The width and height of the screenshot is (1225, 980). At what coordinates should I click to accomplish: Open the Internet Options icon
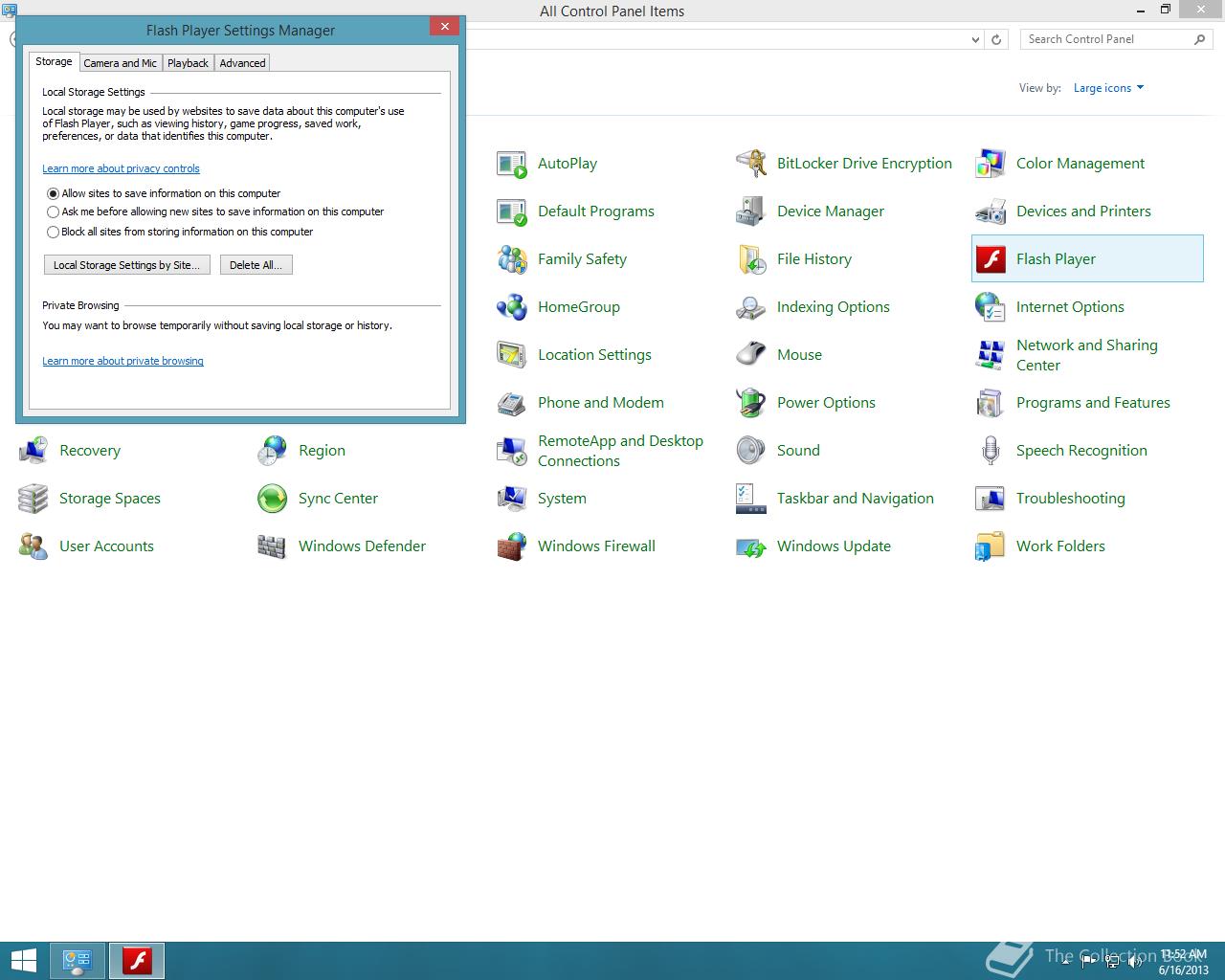click(x=991, y=307)
